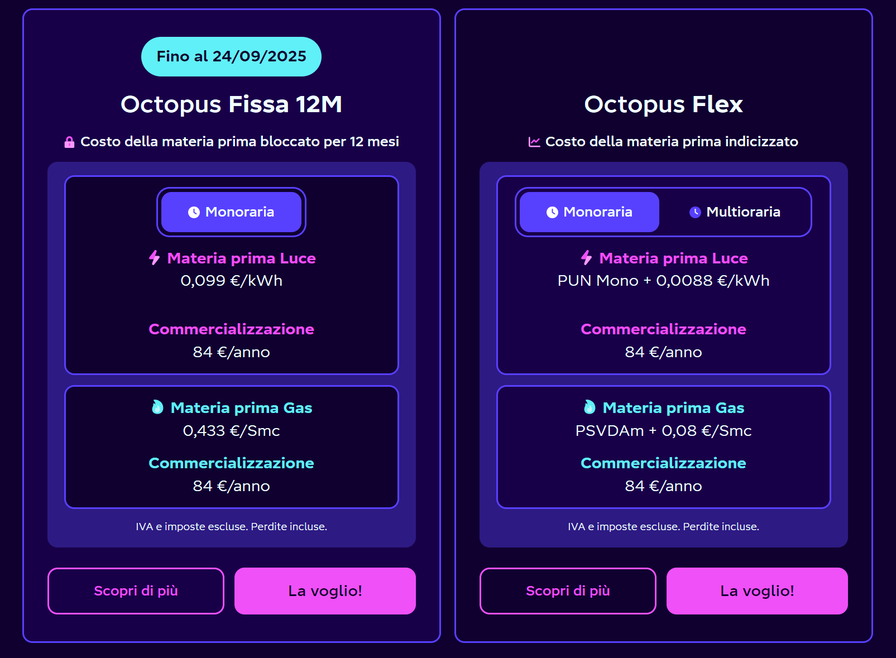Click the Fino al 24/09/2025 badge
This screenshot has height=658, width=896.
[231, 57]
